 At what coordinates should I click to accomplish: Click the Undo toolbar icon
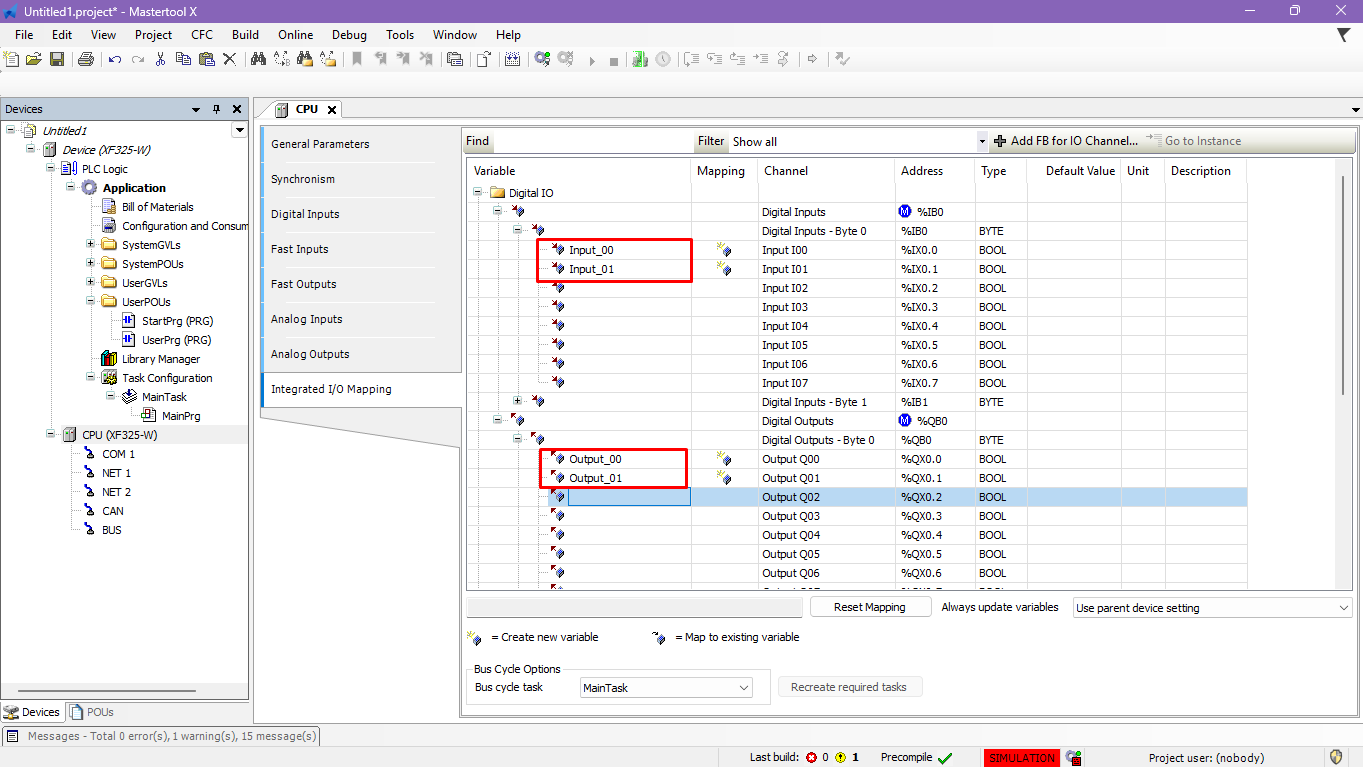[x=115, y=60]
